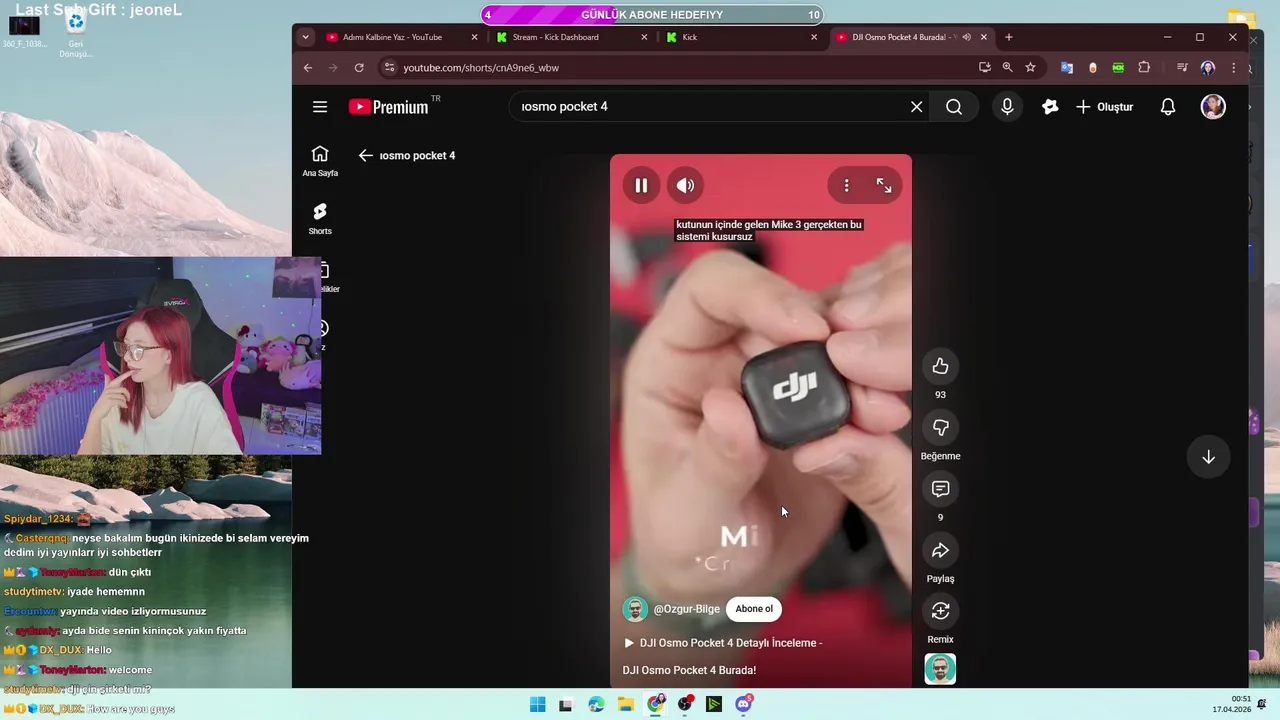
Task: Open the green arrow app on taskbar
Action: 714,704
